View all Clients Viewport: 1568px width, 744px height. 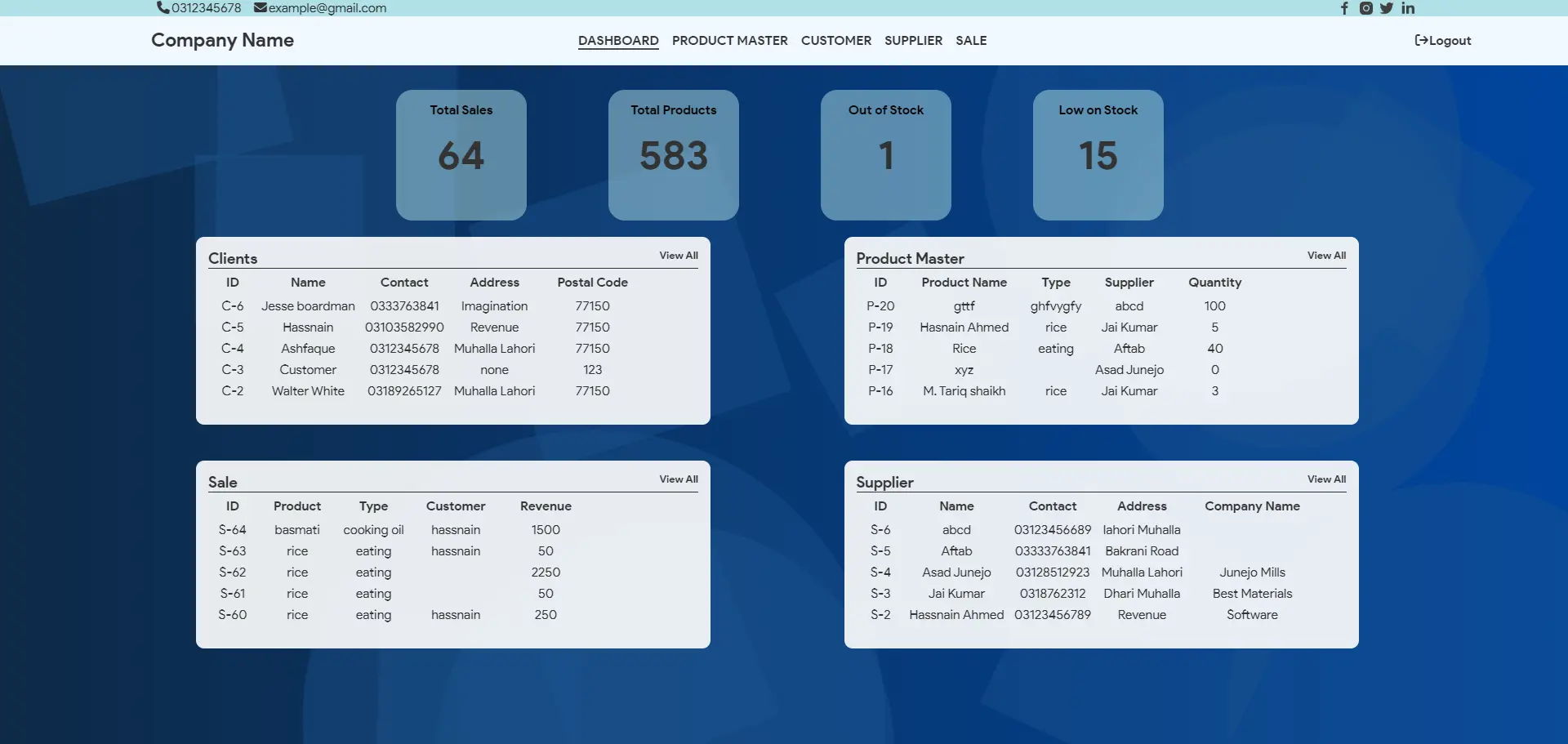click(679, 256)
